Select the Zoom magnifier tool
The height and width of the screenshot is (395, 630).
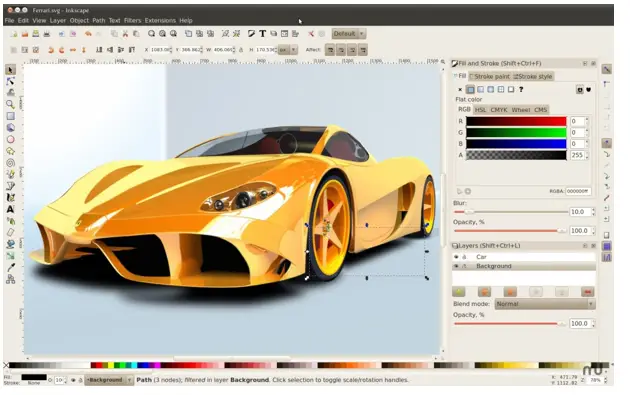click(10, 104)
